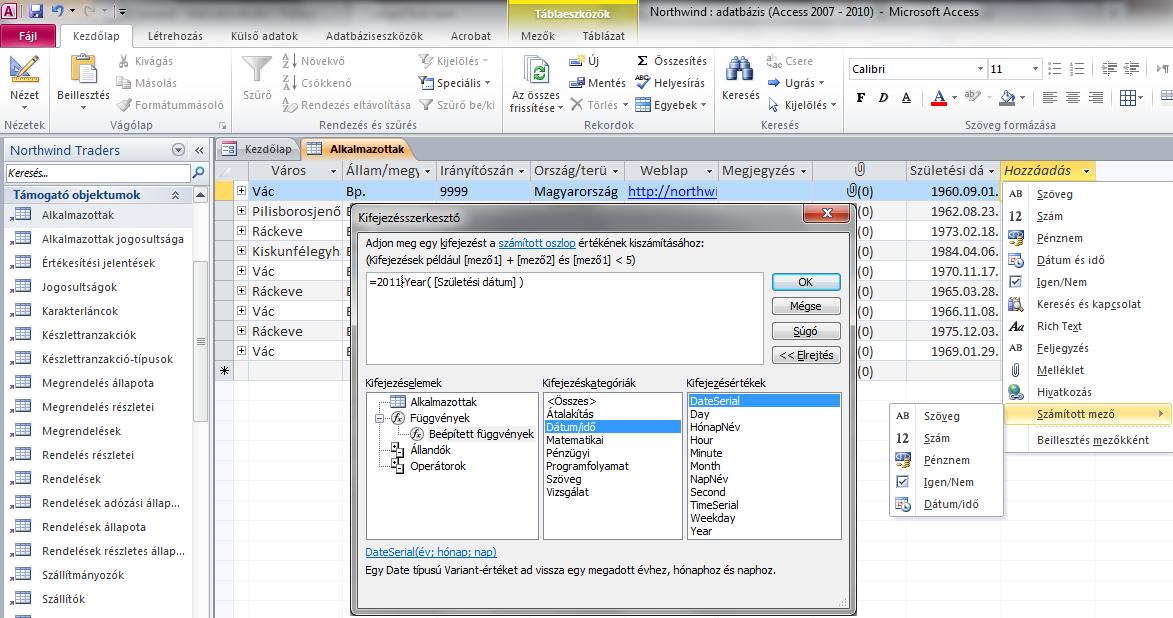Click OK in the expression builder

tap(806, 282)
